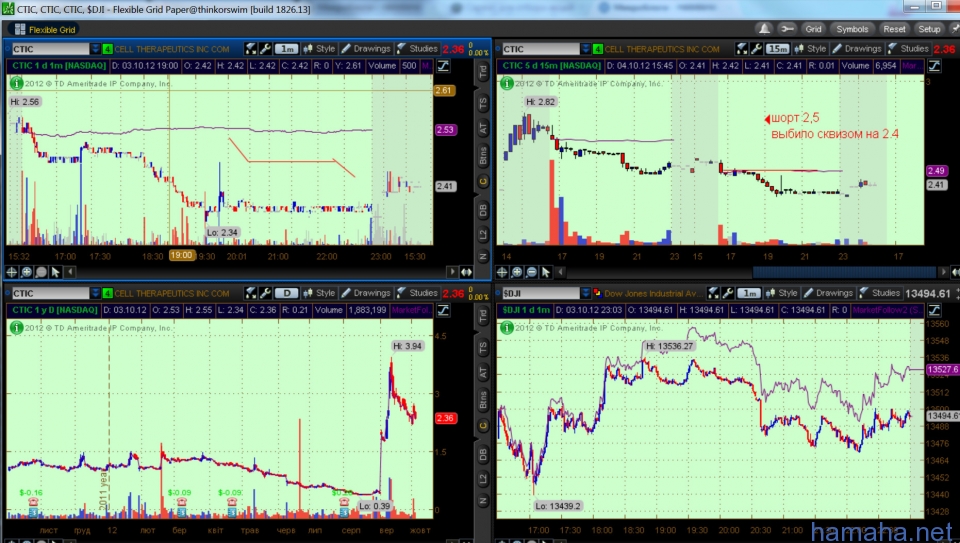Open AT side tab of top-left chart

point(483,128)
